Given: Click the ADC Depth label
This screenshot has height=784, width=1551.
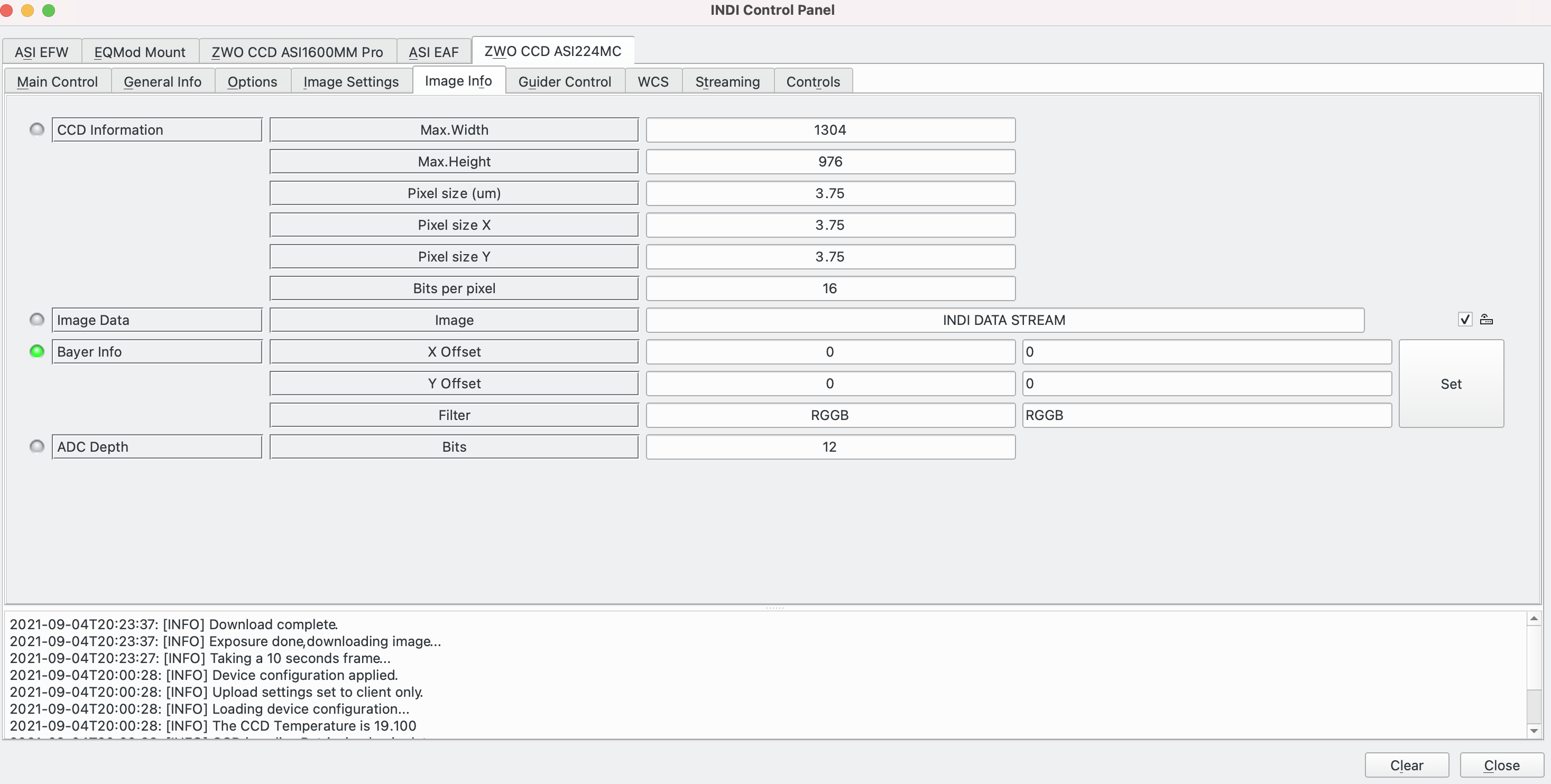Looking at the screenshot, I should tap(157, 446).
